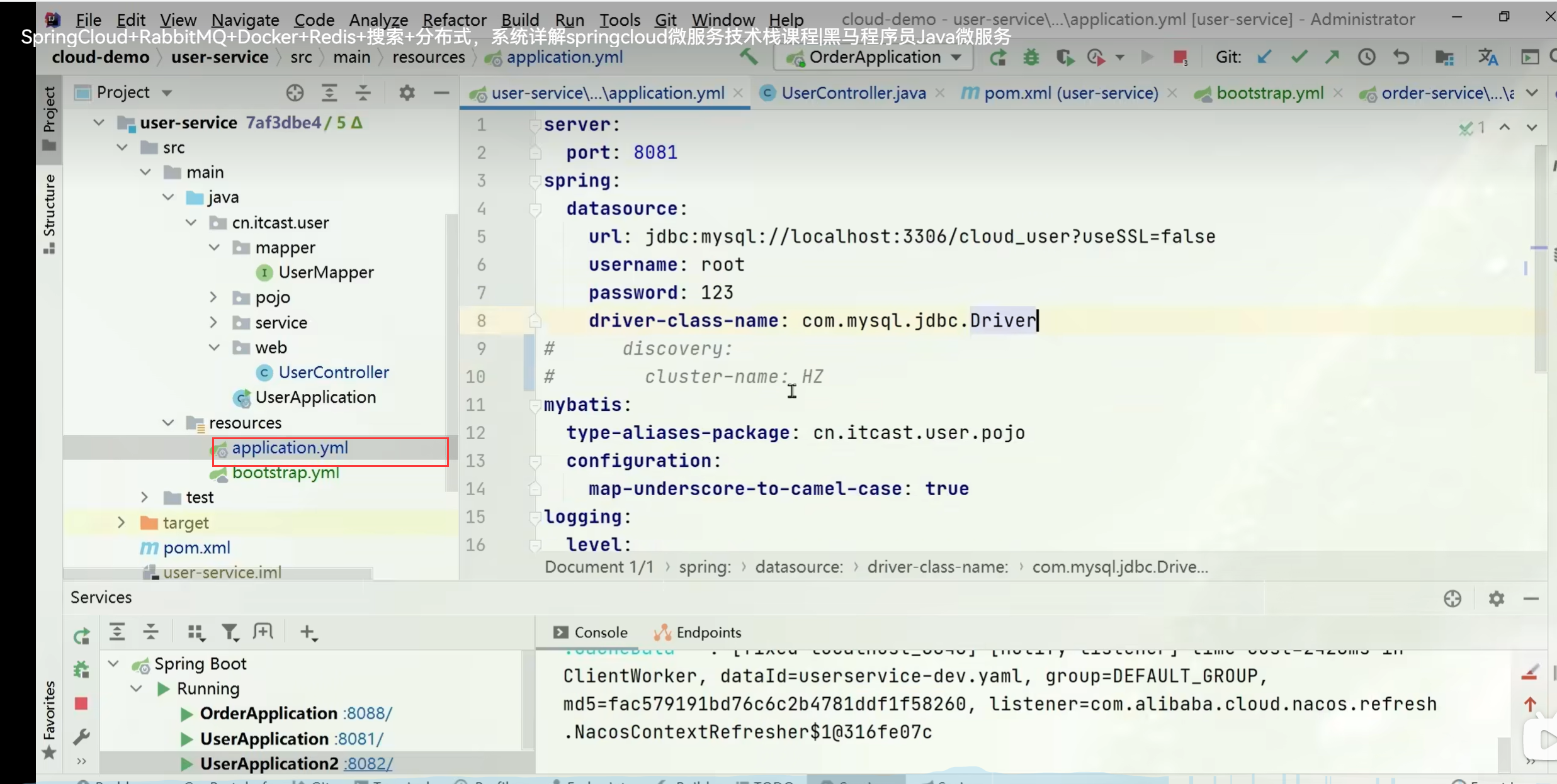1557x784 pixels.
Task: Toggle the Filter icon in Services toolbar
Action: point(229,632)
